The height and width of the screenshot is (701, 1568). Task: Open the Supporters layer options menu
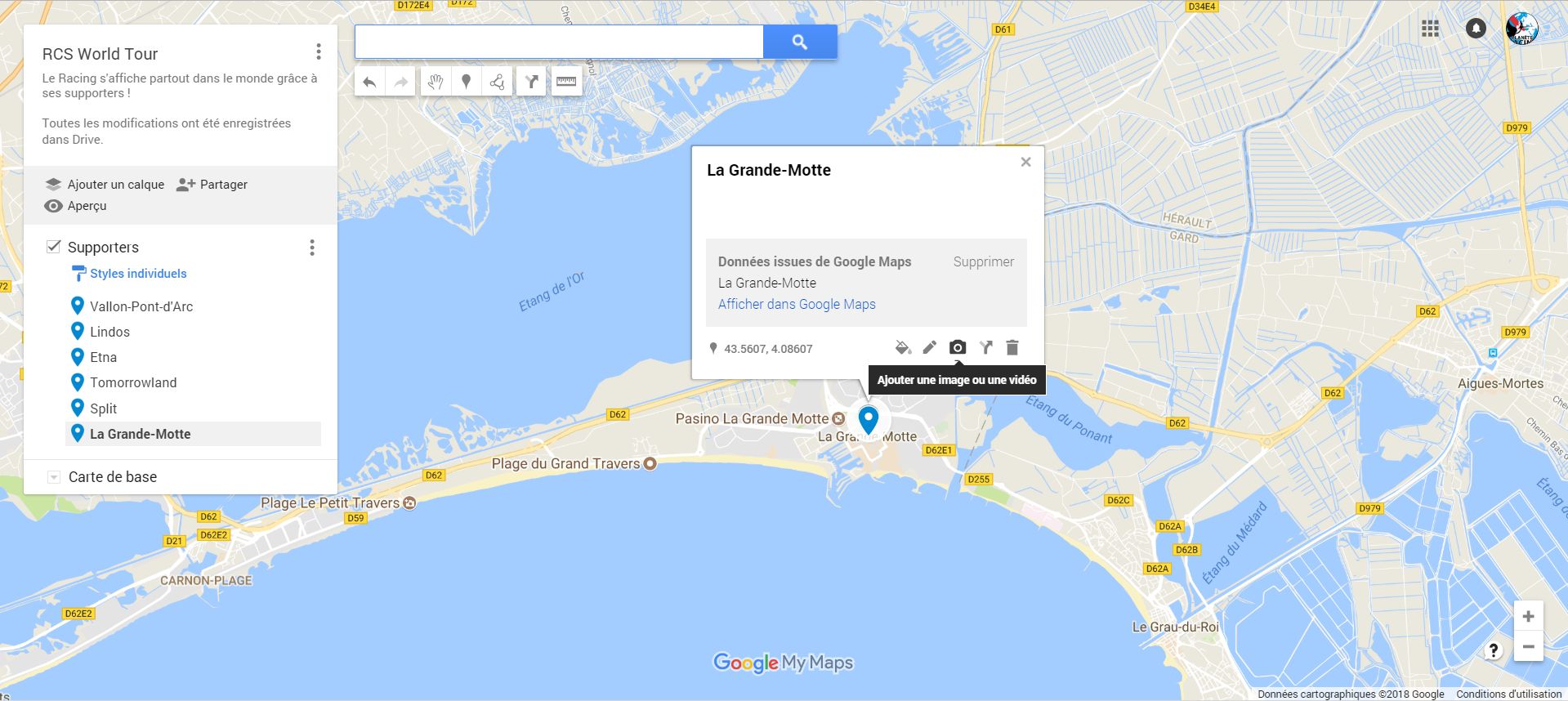coord(312,248)
